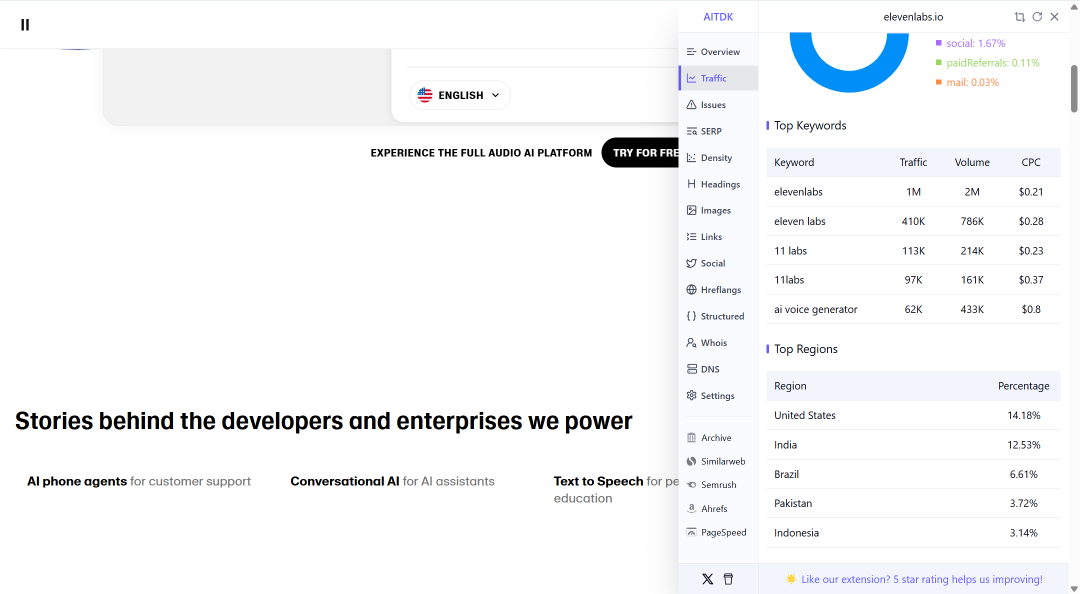Click the scrollbar down arrow
This screenshot has width=1080, height=594.
1074,588
